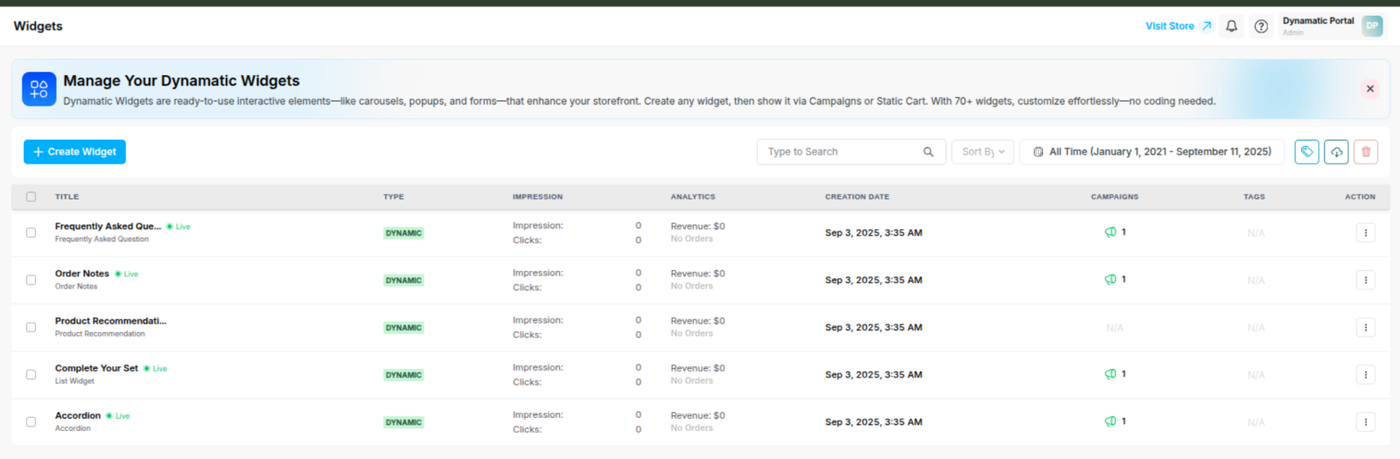Follow the Visit Store link
1400x459 pixels.
[x=1178, y=26]
